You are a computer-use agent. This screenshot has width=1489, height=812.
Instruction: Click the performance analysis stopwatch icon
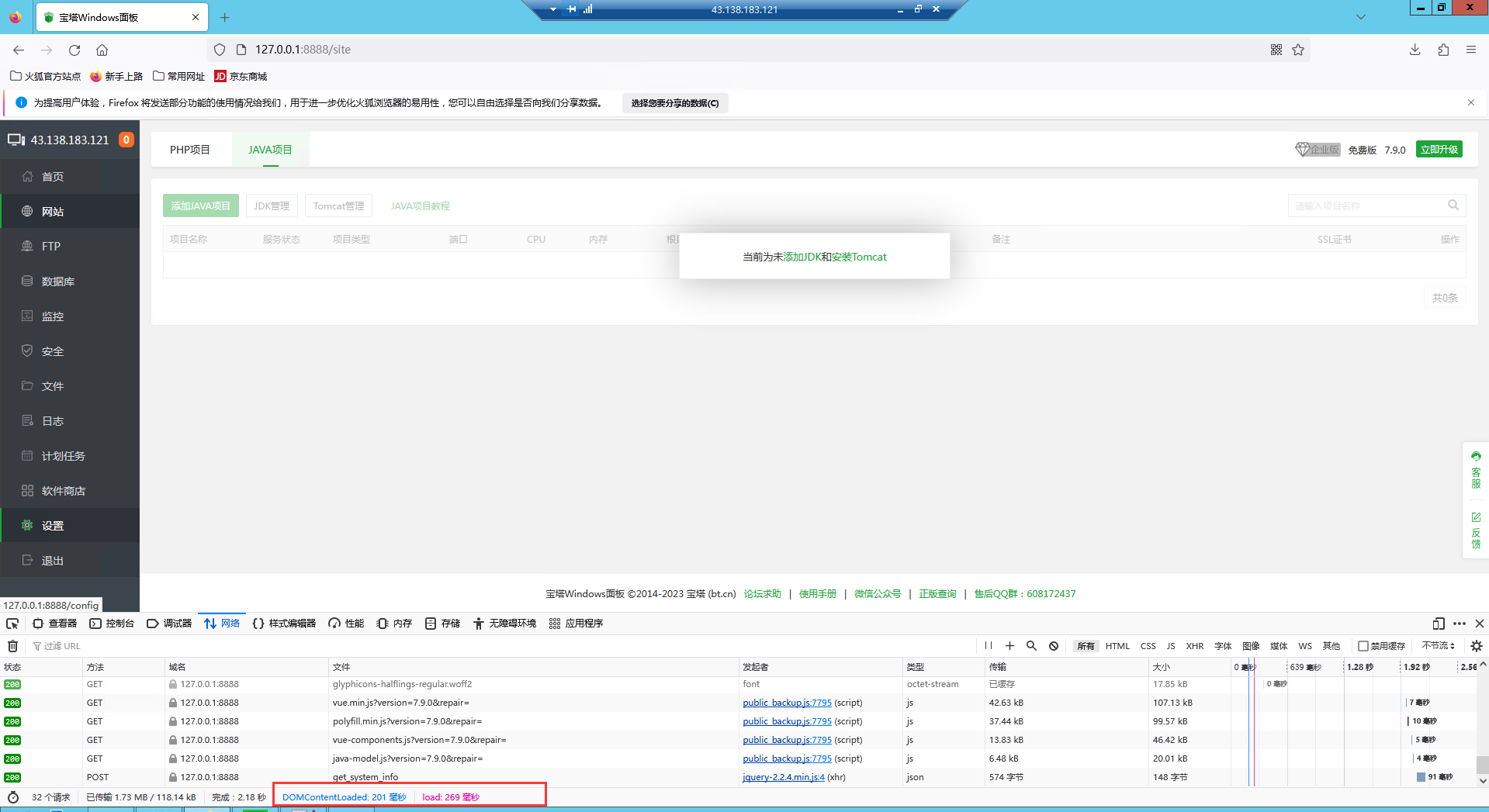point(13,797)
